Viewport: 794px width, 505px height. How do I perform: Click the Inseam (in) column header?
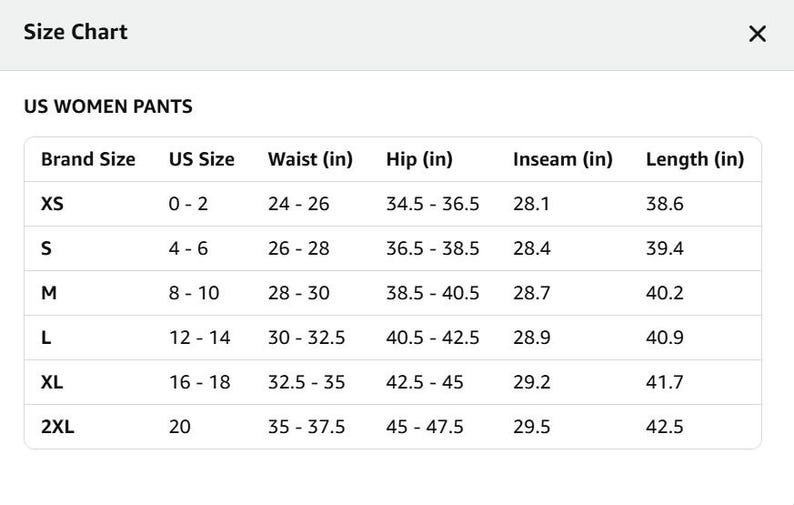click(563, 159)
